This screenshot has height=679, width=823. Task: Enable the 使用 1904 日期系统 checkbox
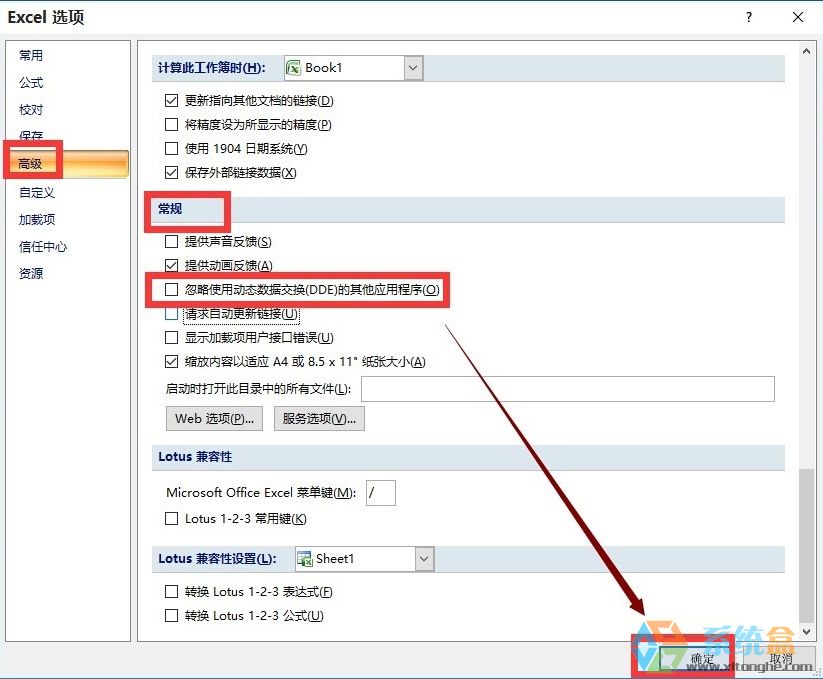tap(171, 148)
